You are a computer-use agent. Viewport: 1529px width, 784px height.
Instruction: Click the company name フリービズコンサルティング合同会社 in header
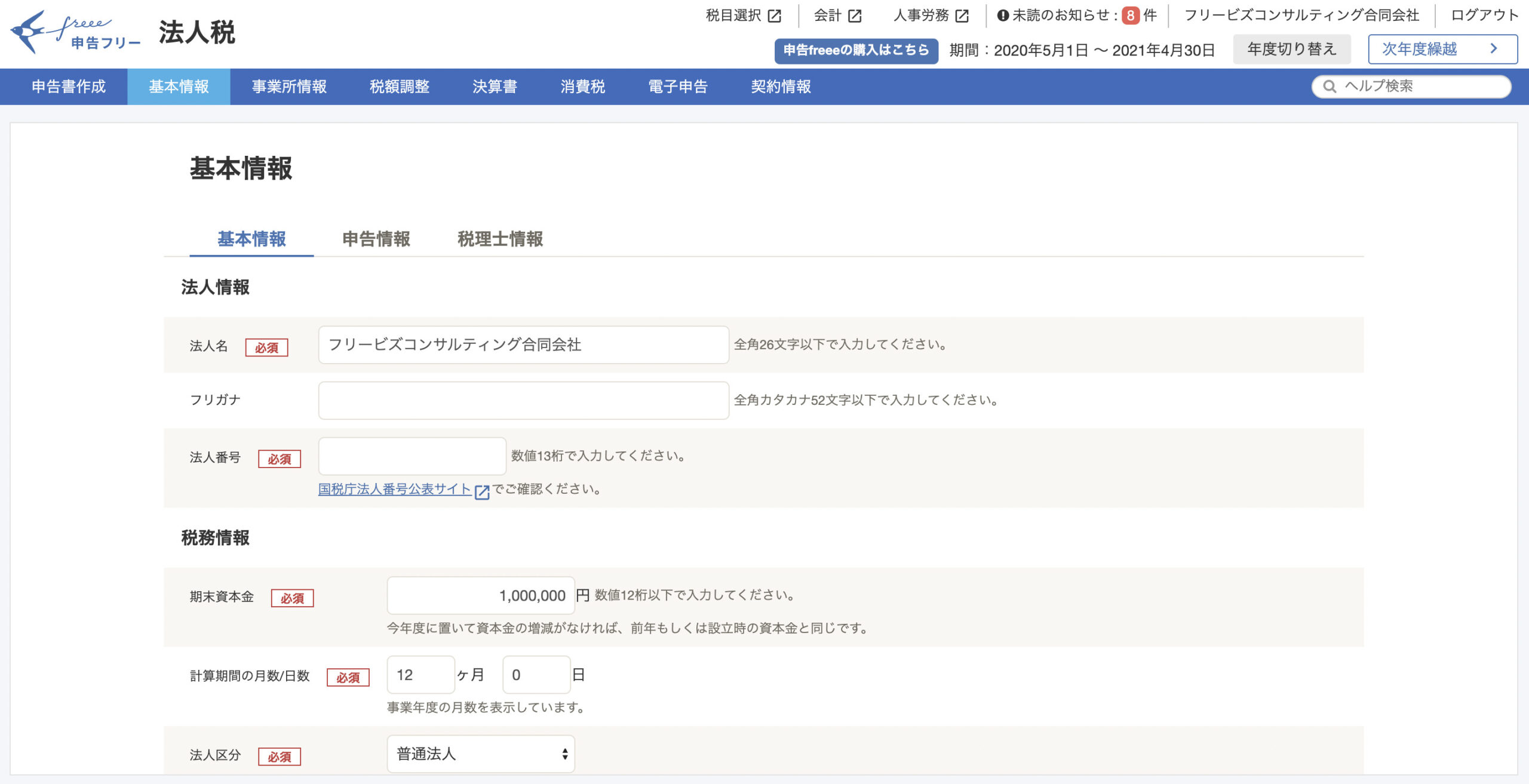tap(1301, 16)
